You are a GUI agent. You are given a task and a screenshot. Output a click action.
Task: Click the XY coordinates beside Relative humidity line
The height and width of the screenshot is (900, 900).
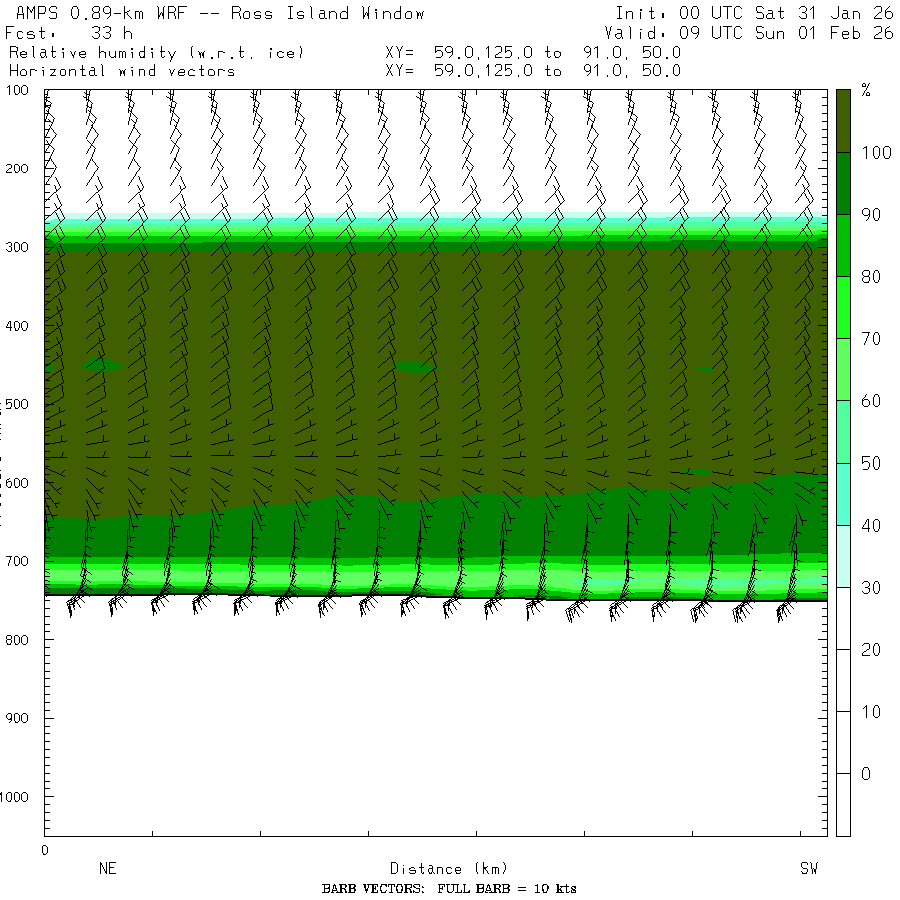point(533,53)
